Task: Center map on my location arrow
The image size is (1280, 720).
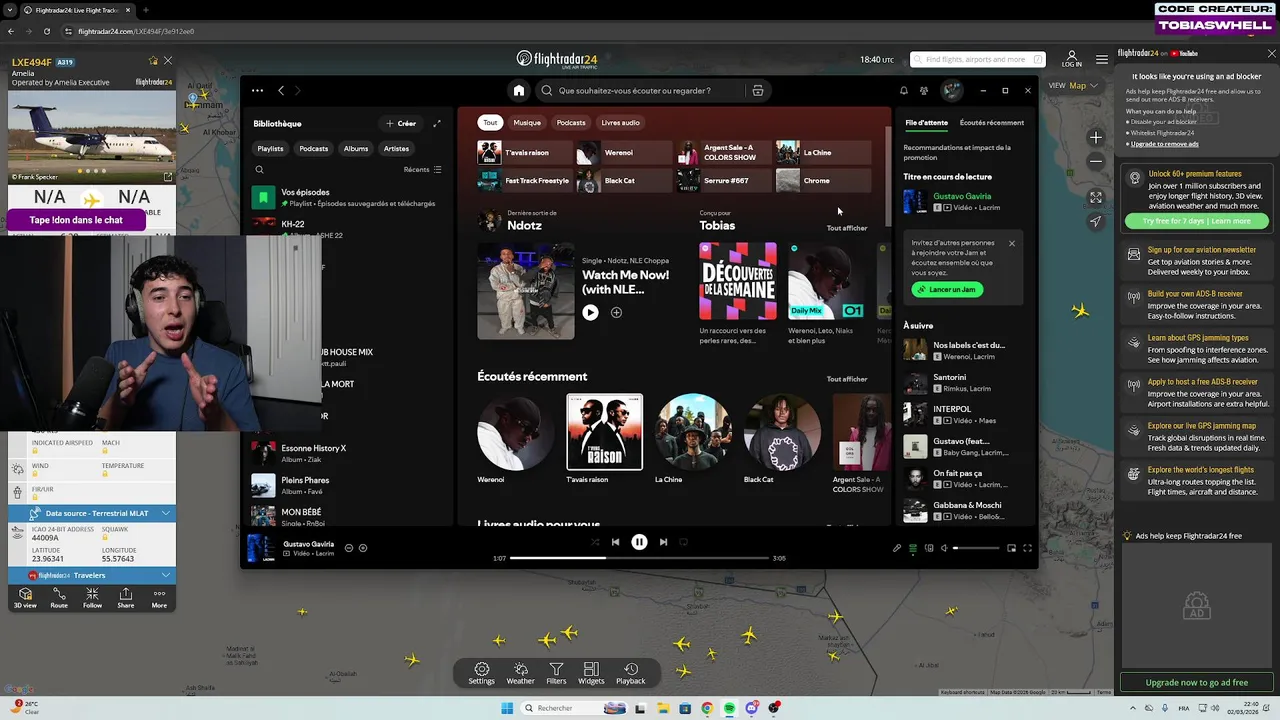Action: (x=1096, y=222)
